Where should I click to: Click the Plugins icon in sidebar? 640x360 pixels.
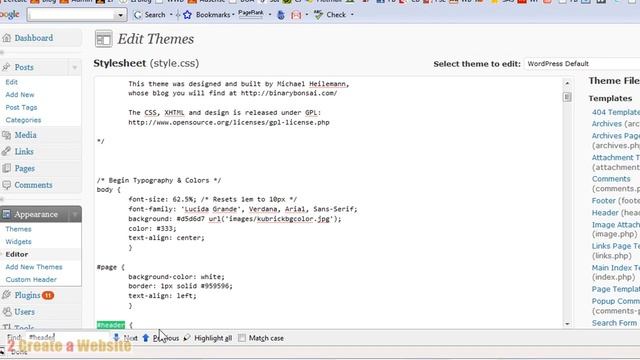(6, 295)
